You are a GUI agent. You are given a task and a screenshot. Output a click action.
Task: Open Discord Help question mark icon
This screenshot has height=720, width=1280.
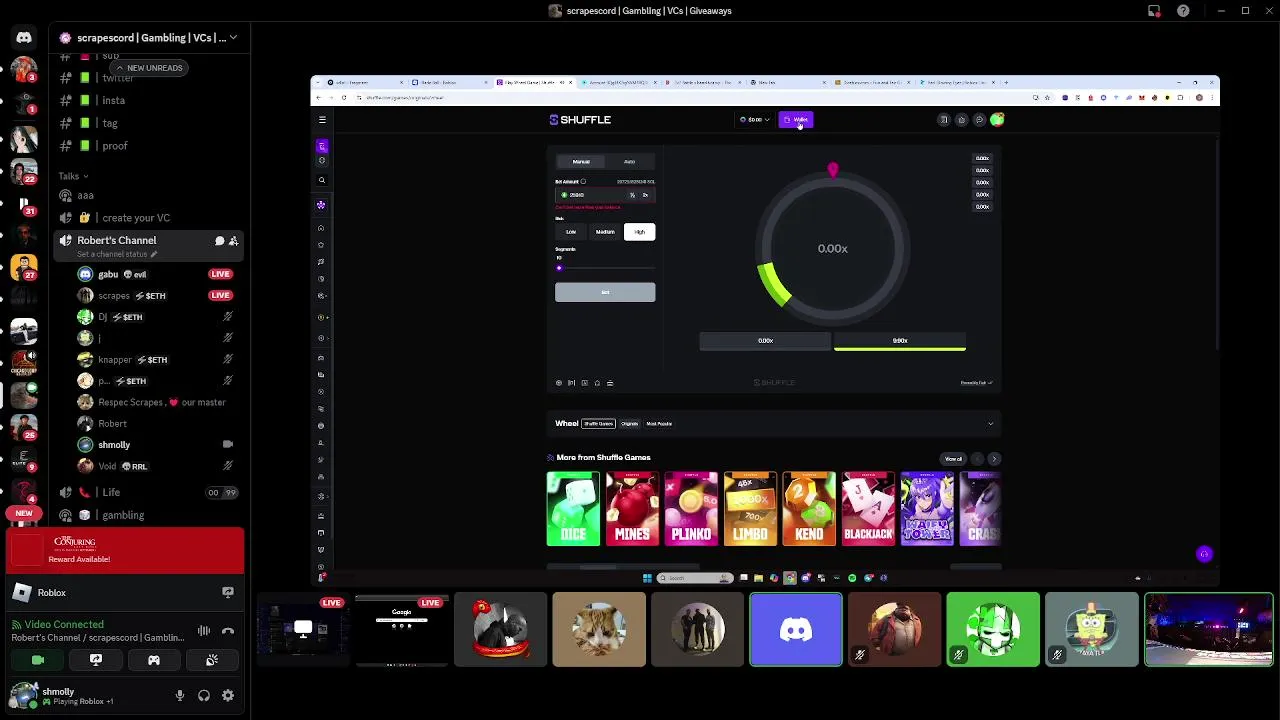1183,11
